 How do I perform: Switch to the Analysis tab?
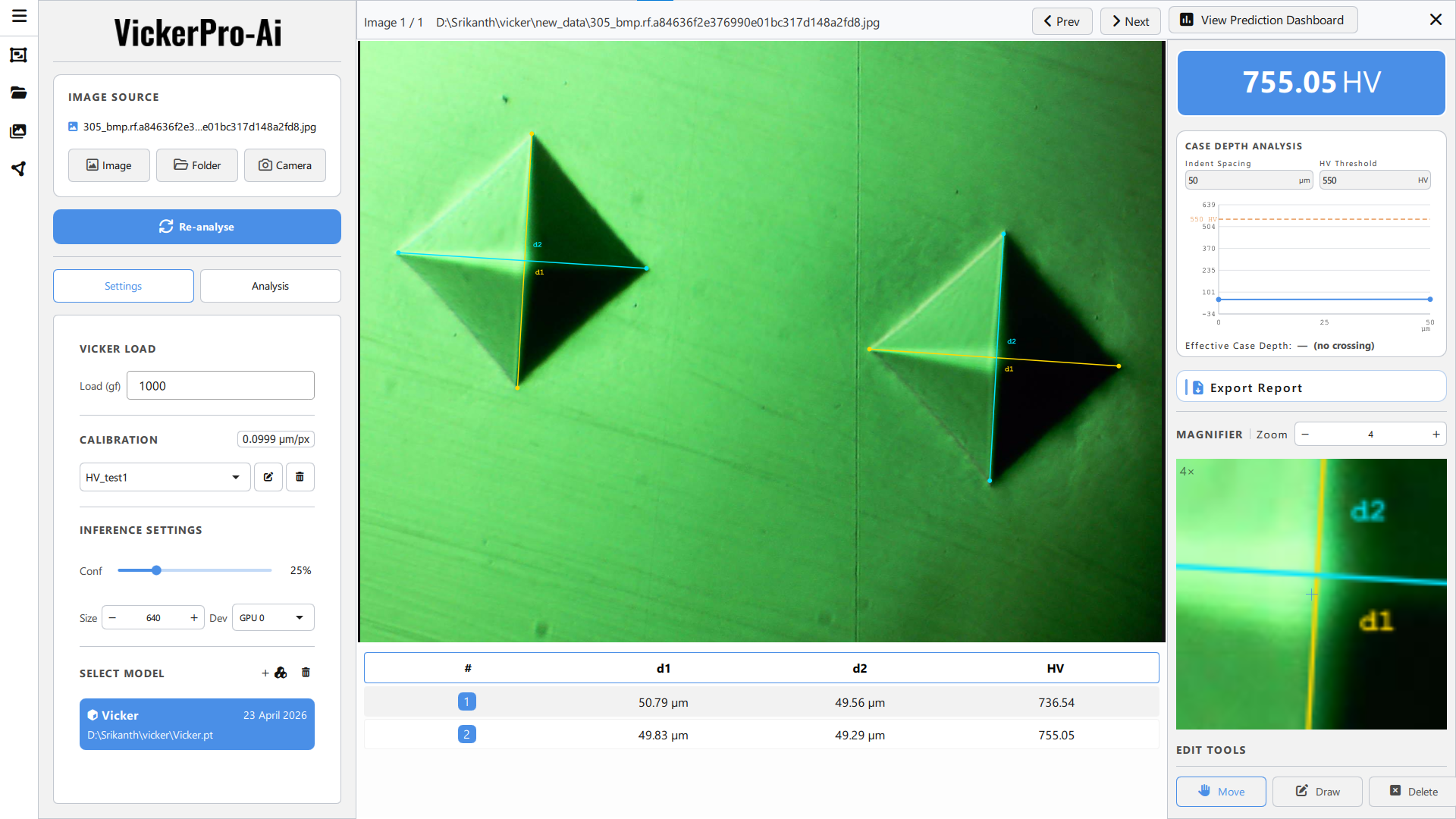[271, 286]
